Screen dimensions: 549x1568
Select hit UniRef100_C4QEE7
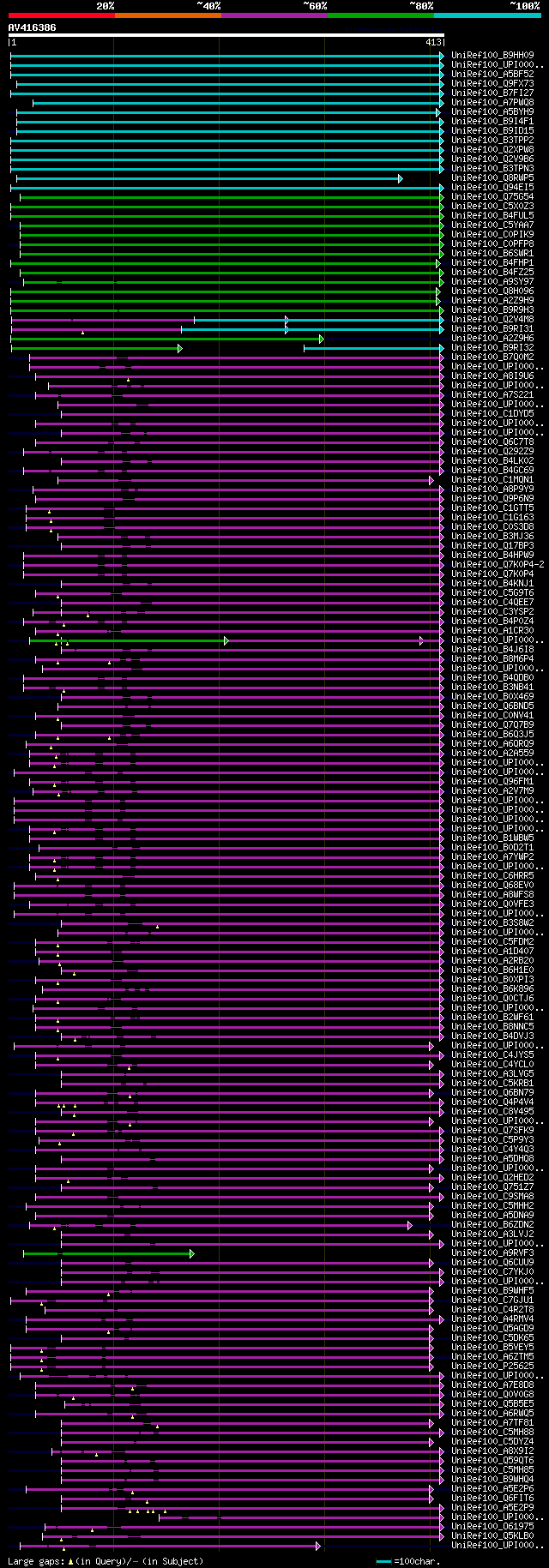coord(492,603)
